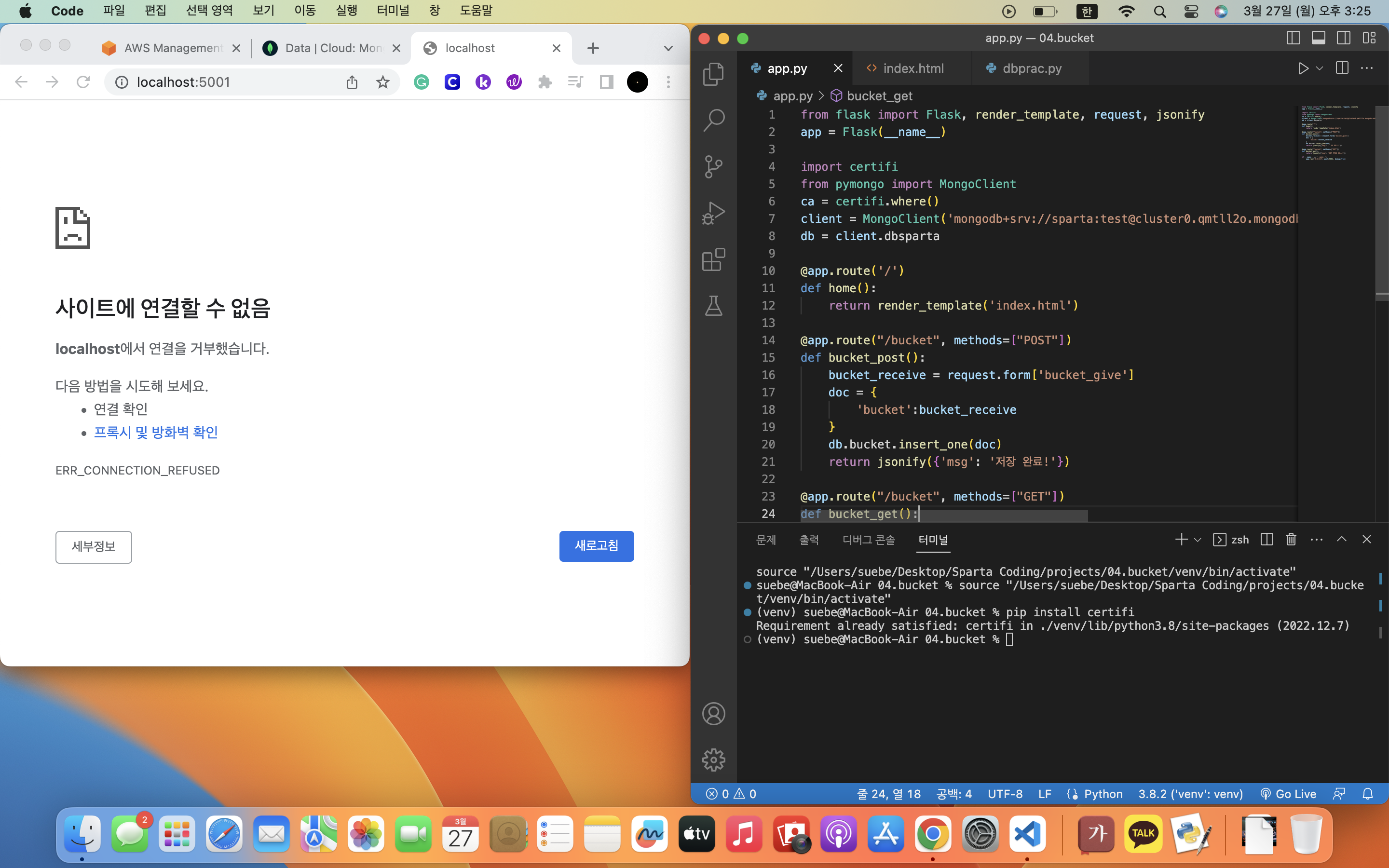The height and width of the screenshot is (868, 1389).
Task: Open the 디버그 콘솔 panel tab
Action: click(869, 540)
